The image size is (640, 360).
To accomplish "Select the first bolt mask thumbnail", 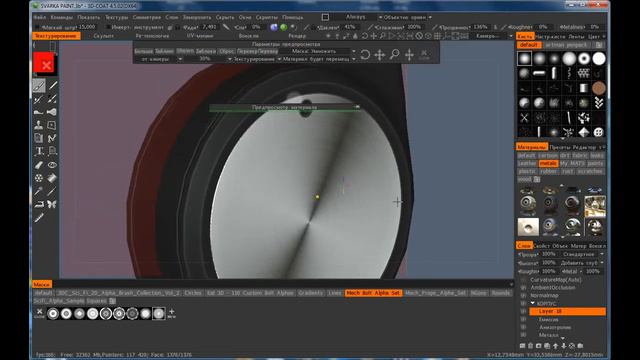I will click(x=53, y=313).
